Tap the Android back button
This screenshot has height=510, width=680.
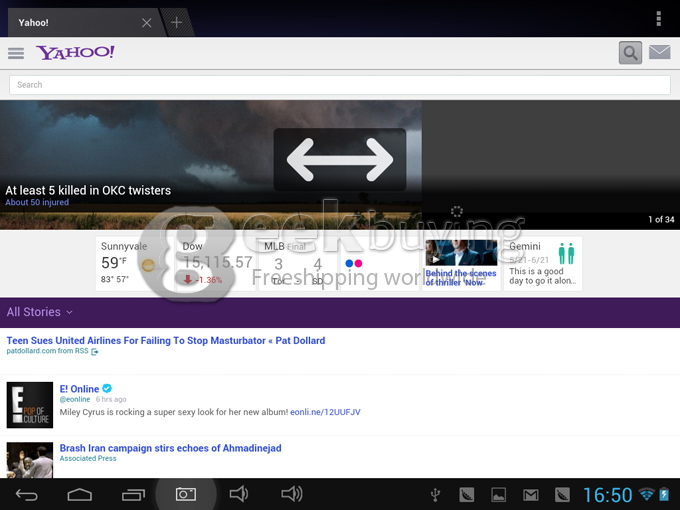tap(26, 494)
